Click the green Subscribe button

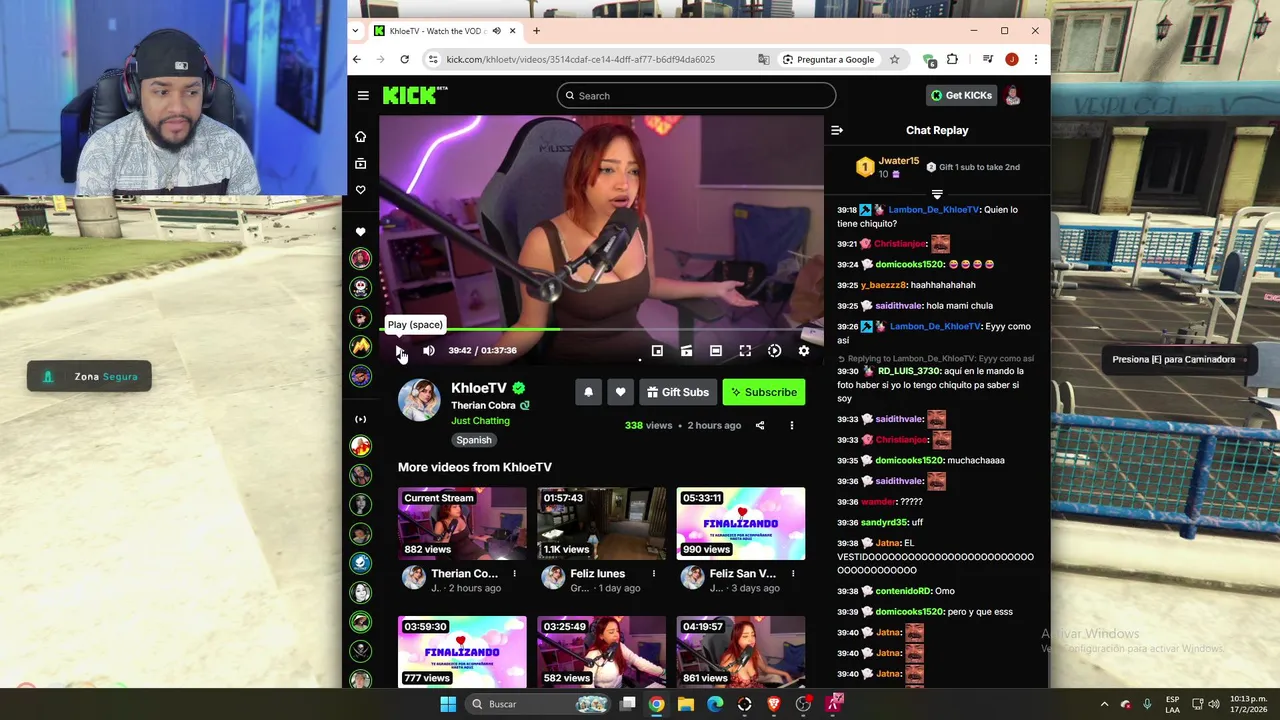point(764,392)
